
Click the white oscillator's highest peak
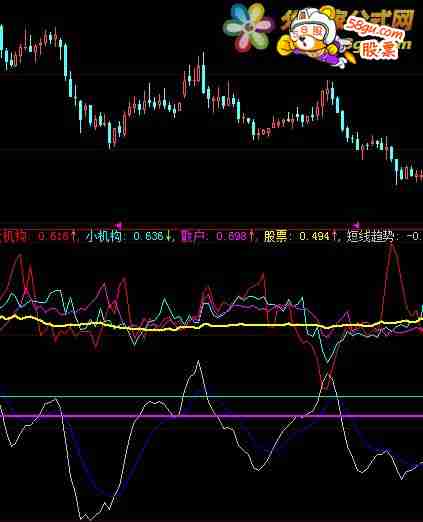199,361
